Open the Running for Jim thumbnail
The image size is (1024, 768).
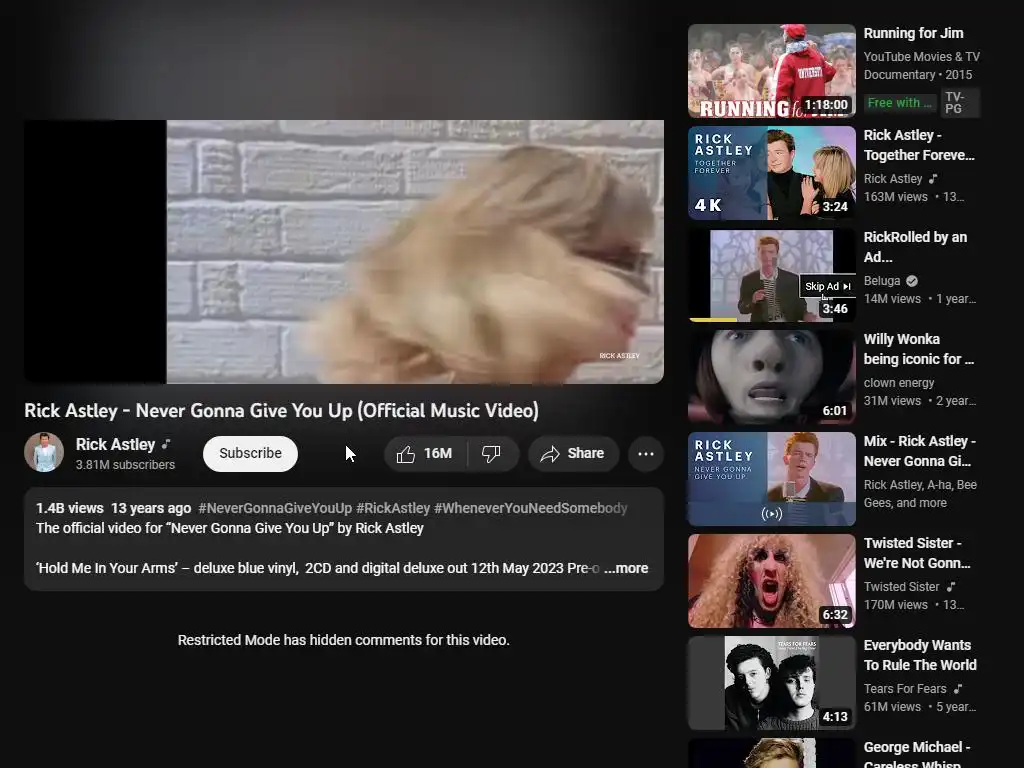tap(772, 71)
